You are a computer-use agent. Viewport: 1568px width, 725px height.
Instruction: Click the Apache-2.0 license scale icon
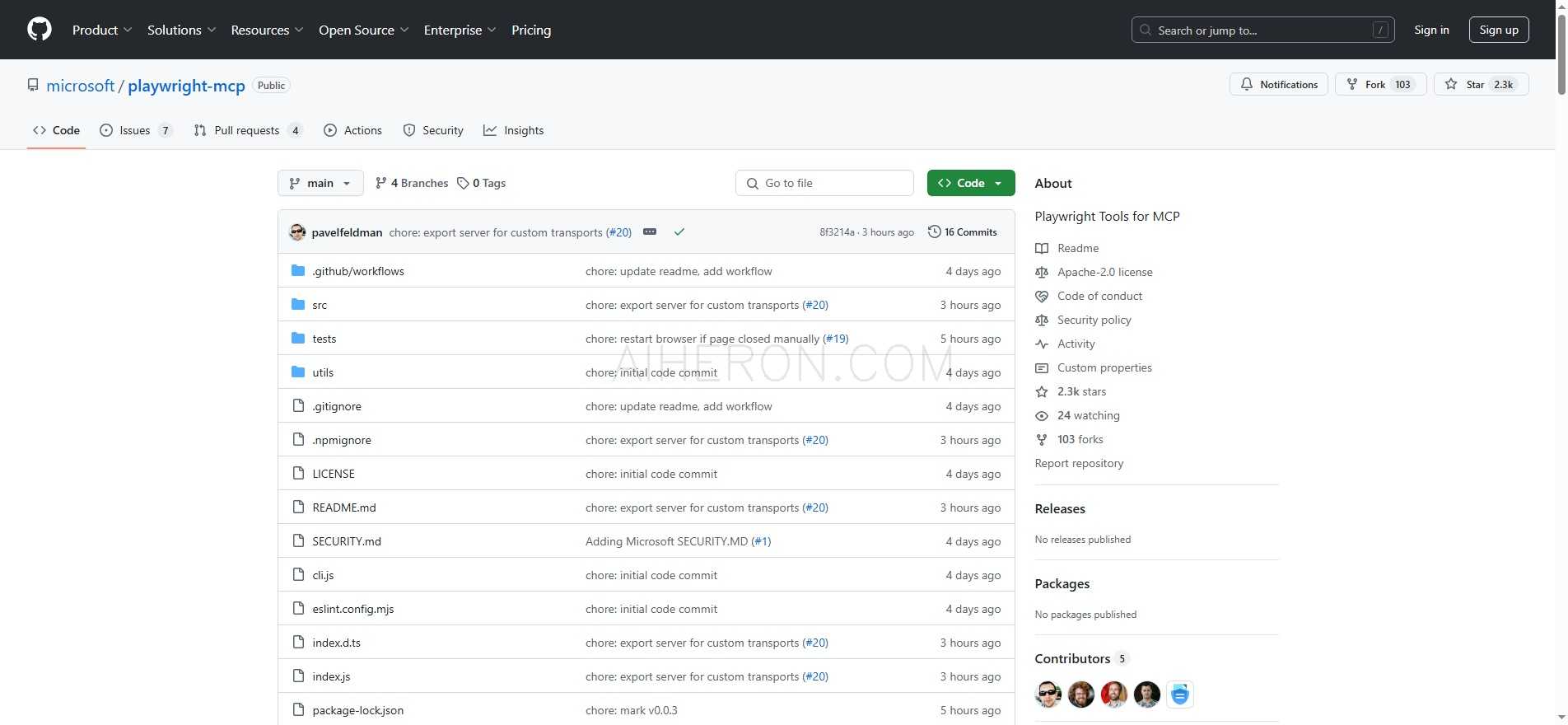click(1042, 272)
